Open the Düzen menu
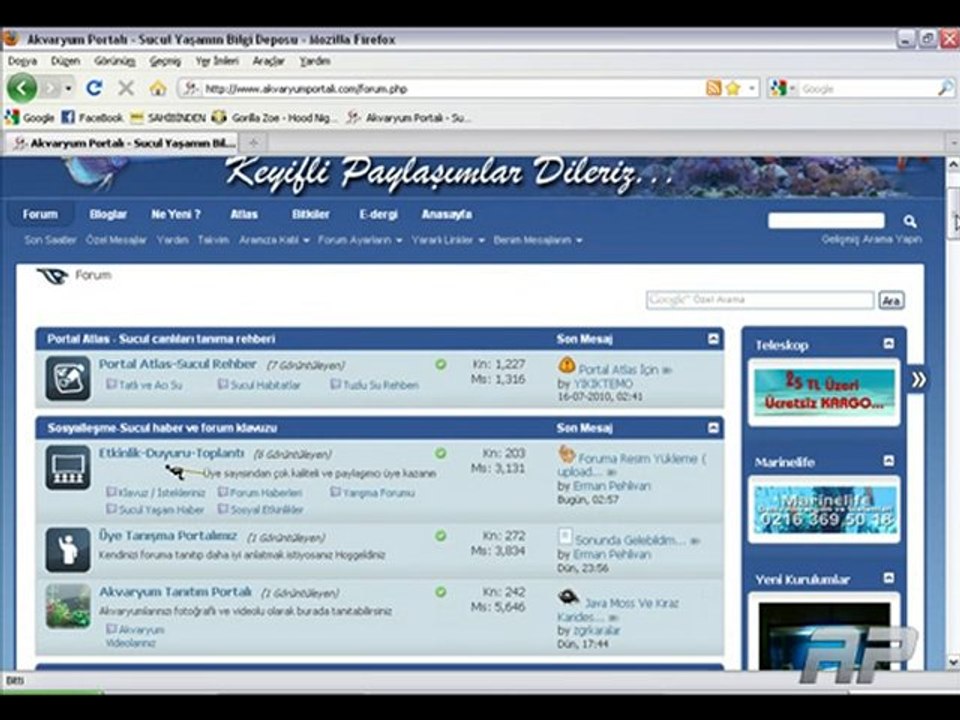The width and height of the screenshot is (960, 720). [x=66, y=61]
